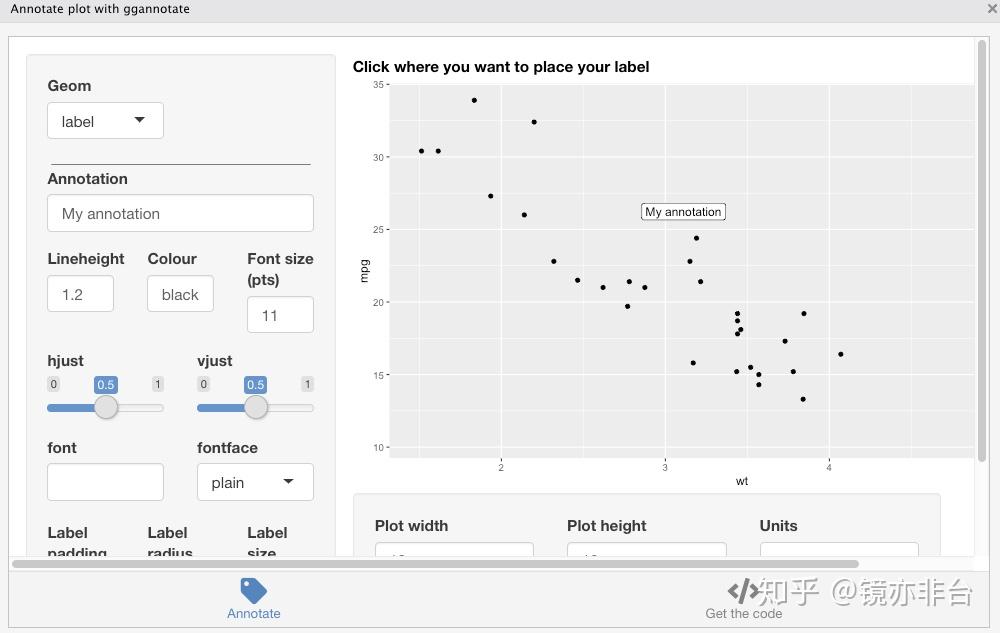Screen dimensions: 1000x633
Task: Click the Font size input field
Action: [280, 315]
